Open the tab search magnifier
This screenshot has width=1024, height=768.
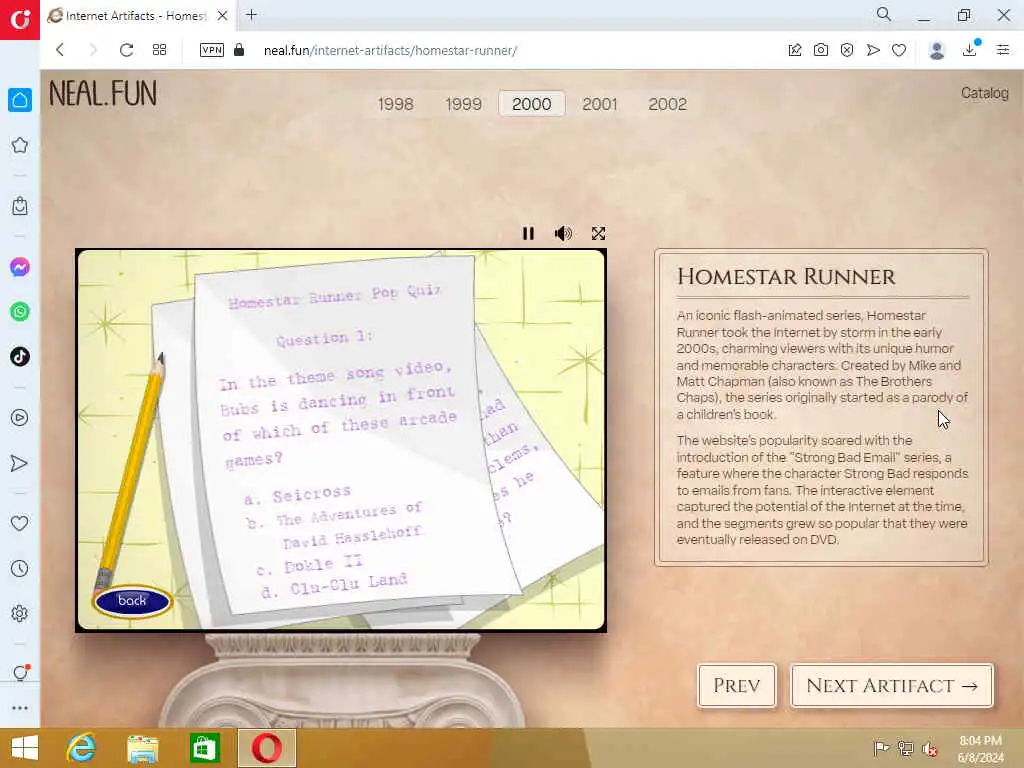pyautogui.click(x=884, y=14)
